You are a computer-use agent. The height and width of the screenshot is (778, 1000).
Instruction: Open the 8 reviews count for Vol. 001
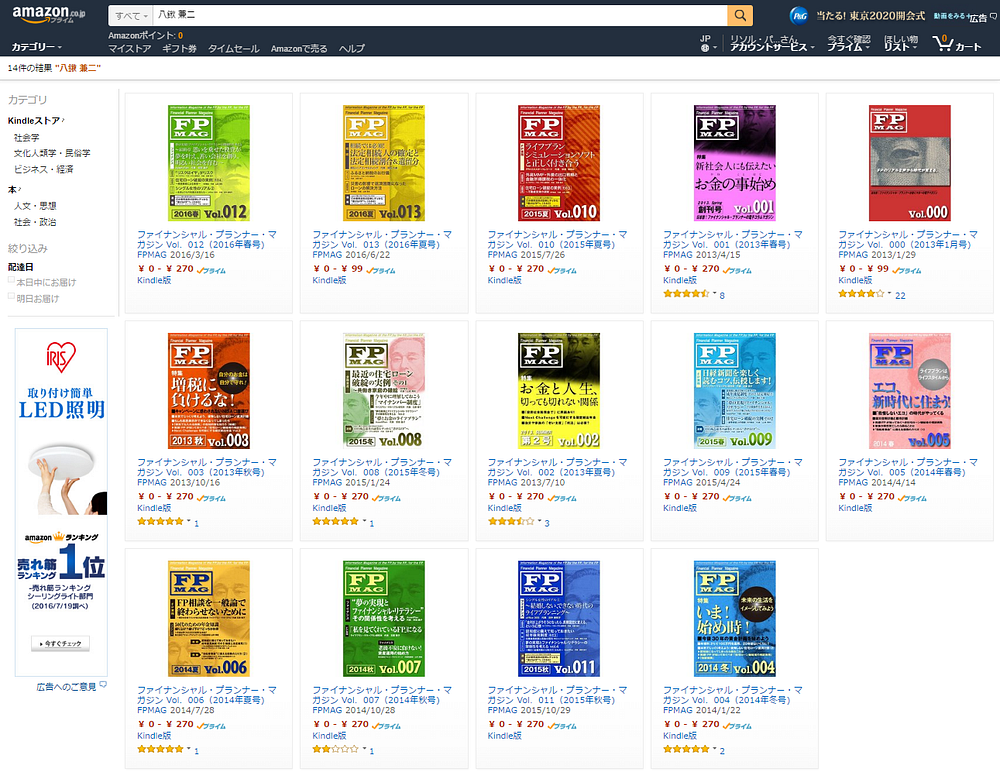[x=722, y=295]
